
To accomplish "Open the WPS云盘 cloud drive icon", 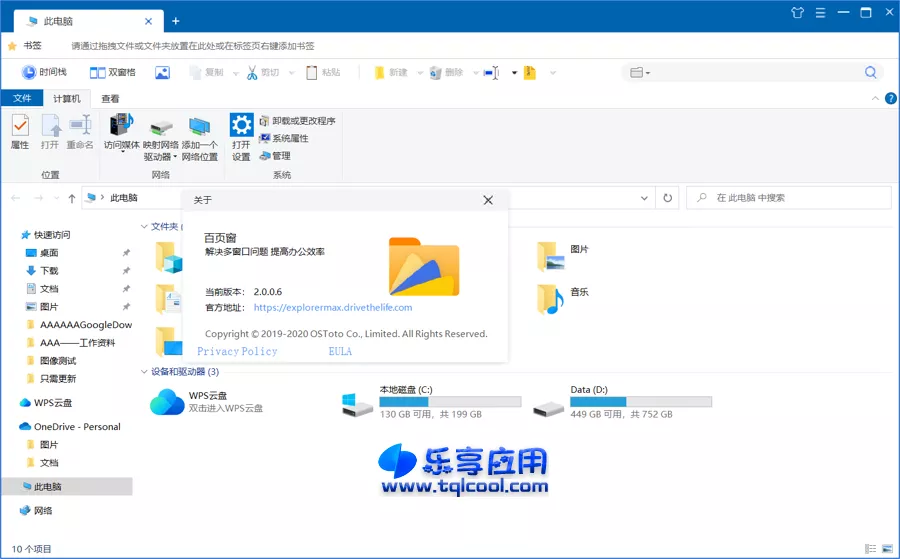I will [167, 402].
